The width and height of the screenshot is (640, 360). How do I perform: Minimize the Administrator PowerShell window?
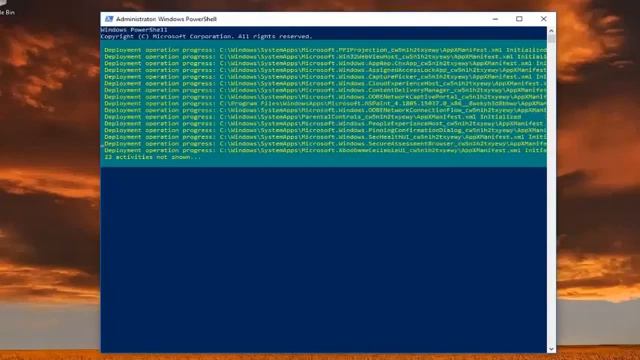pyautogui.click(x=495, y=19)
